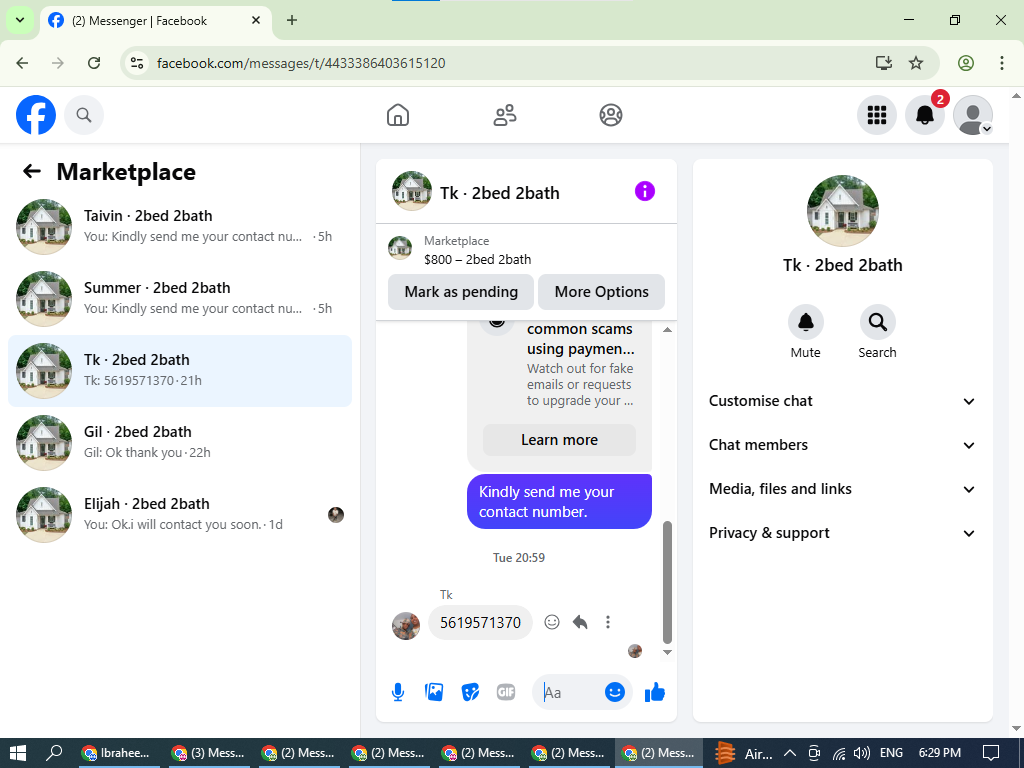The width and height of the screenshot is (1024, 768).
Task: Click Learn more about scams
Action: click(x=559, y=440)
